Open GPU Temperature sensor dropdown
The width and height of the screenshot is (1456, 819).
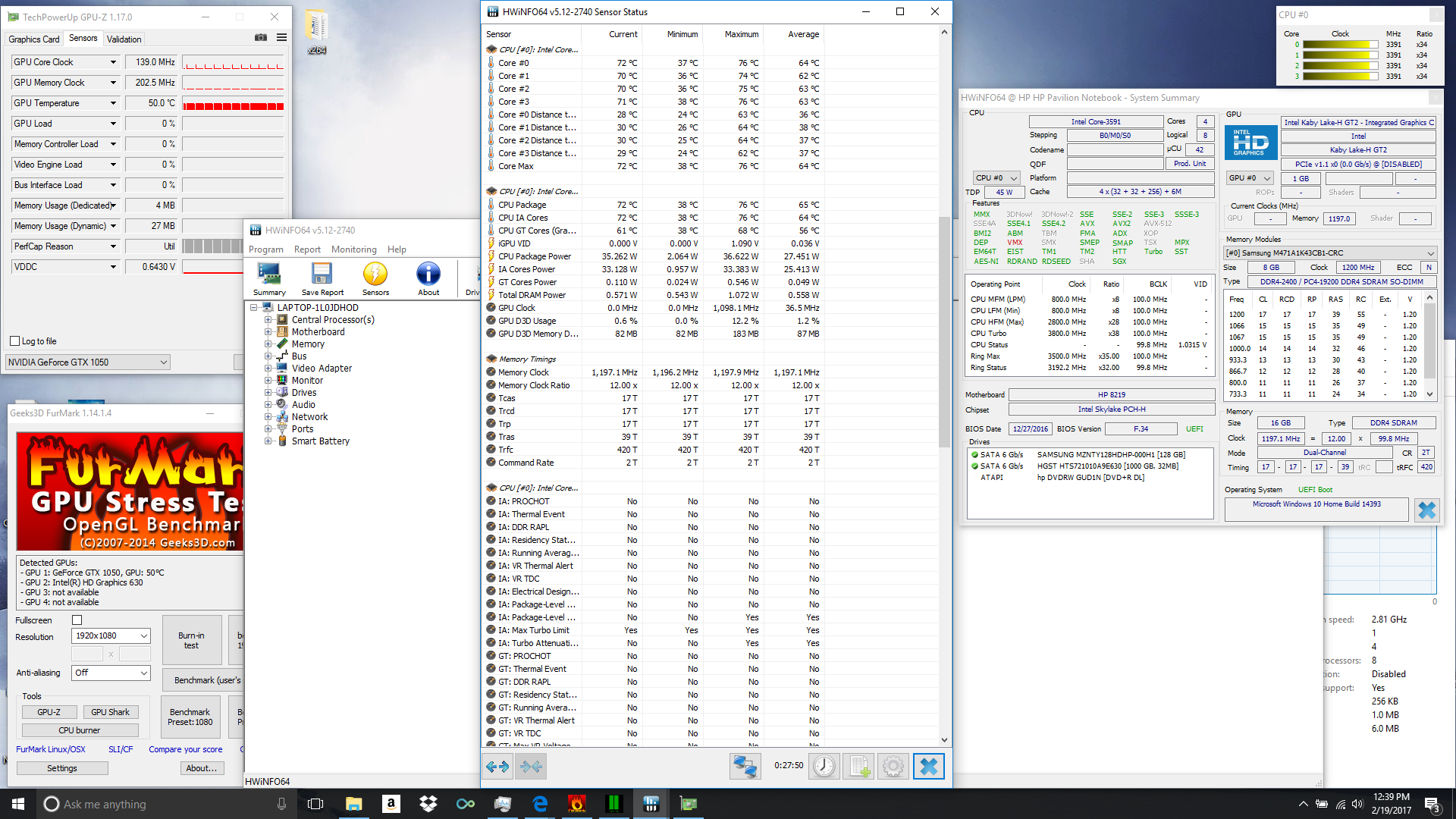pyautogui.click(x=113, y=103)
